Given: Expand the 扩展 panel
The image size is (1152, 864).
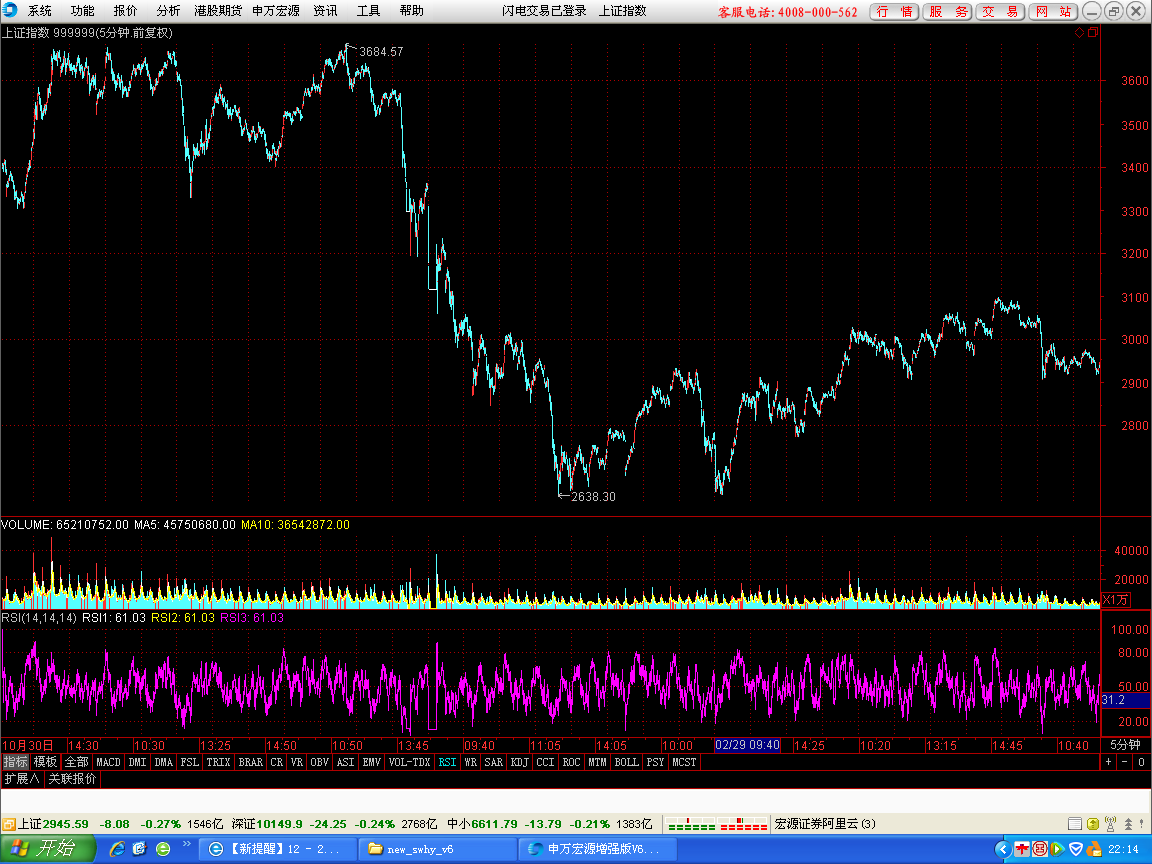Looking at the screenshot, I should point(22,778).
